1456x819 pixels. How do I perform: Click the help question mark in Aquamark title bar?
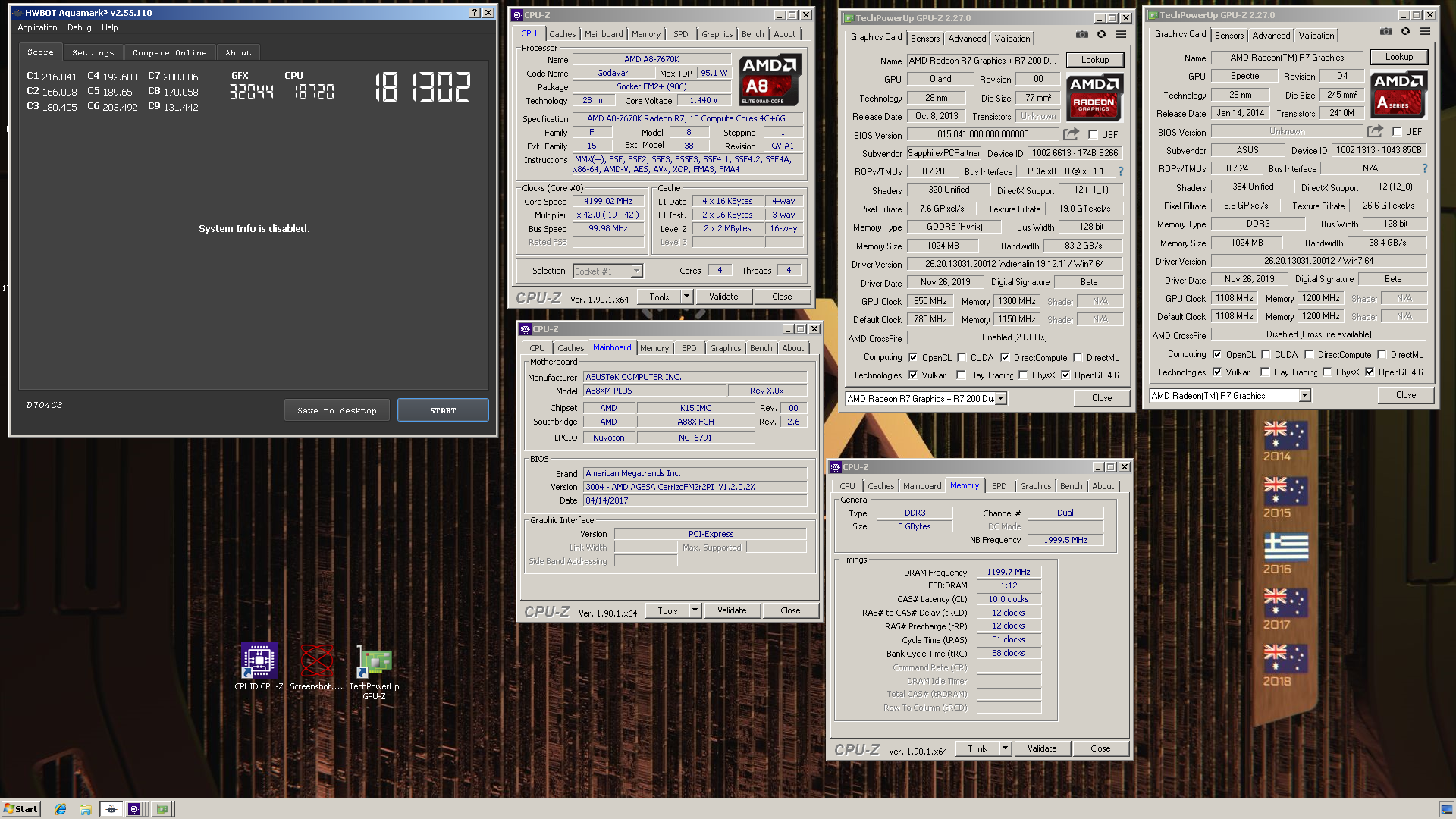tap(475, 13)
